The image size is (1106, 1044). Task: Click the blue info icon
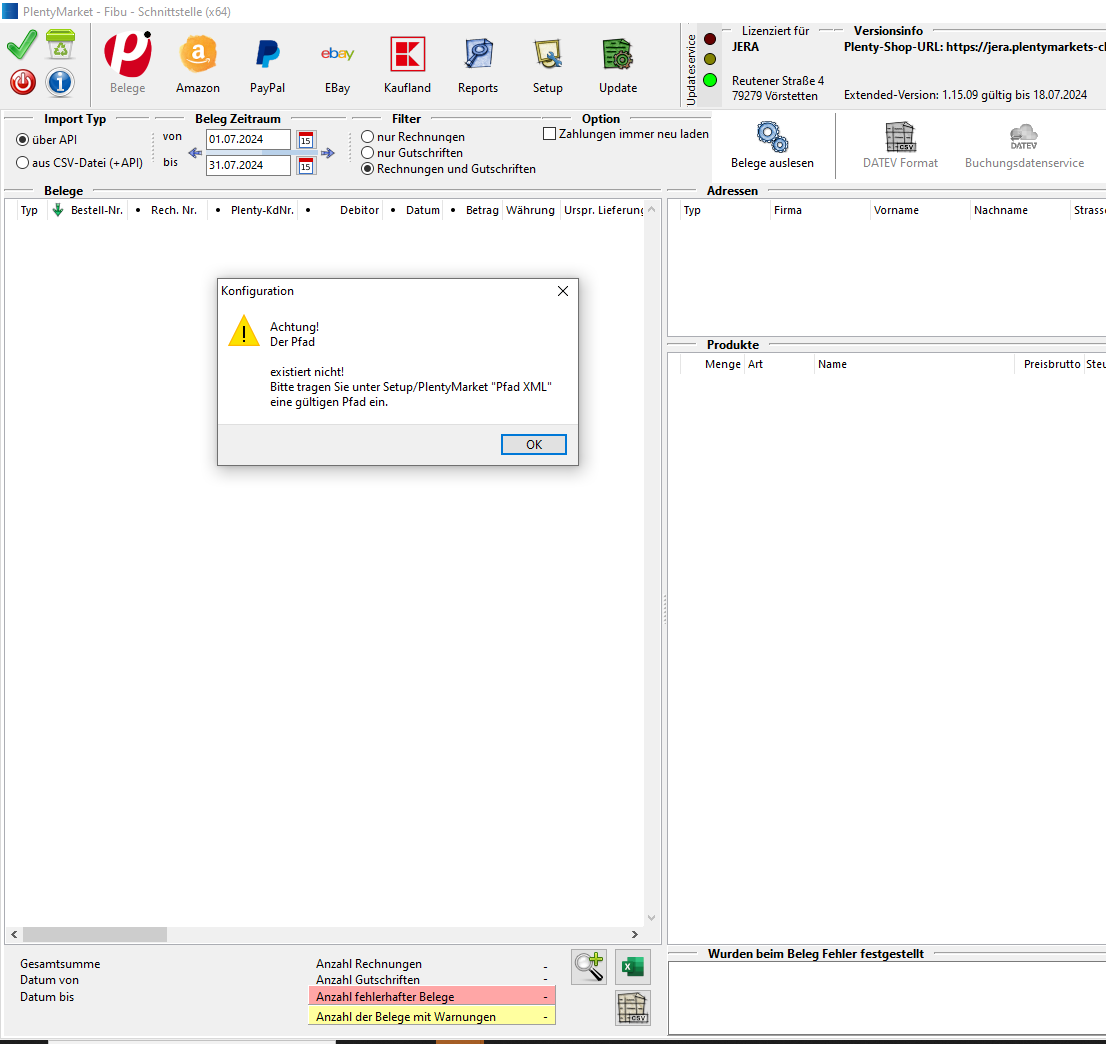[60, 82]
